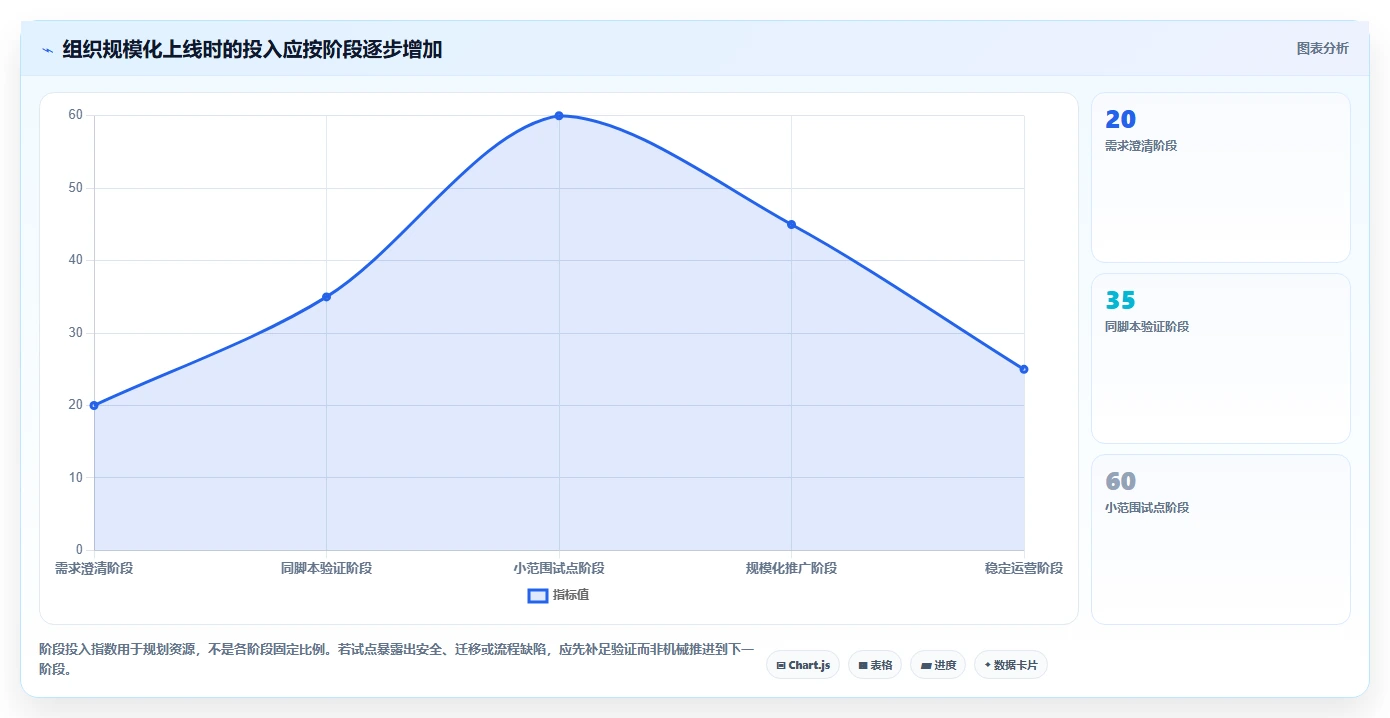Viewport: 1390px width, 718px height.
Task: Click the data point at 同脚本验证阶段 (35)
Action: (326, 297)
